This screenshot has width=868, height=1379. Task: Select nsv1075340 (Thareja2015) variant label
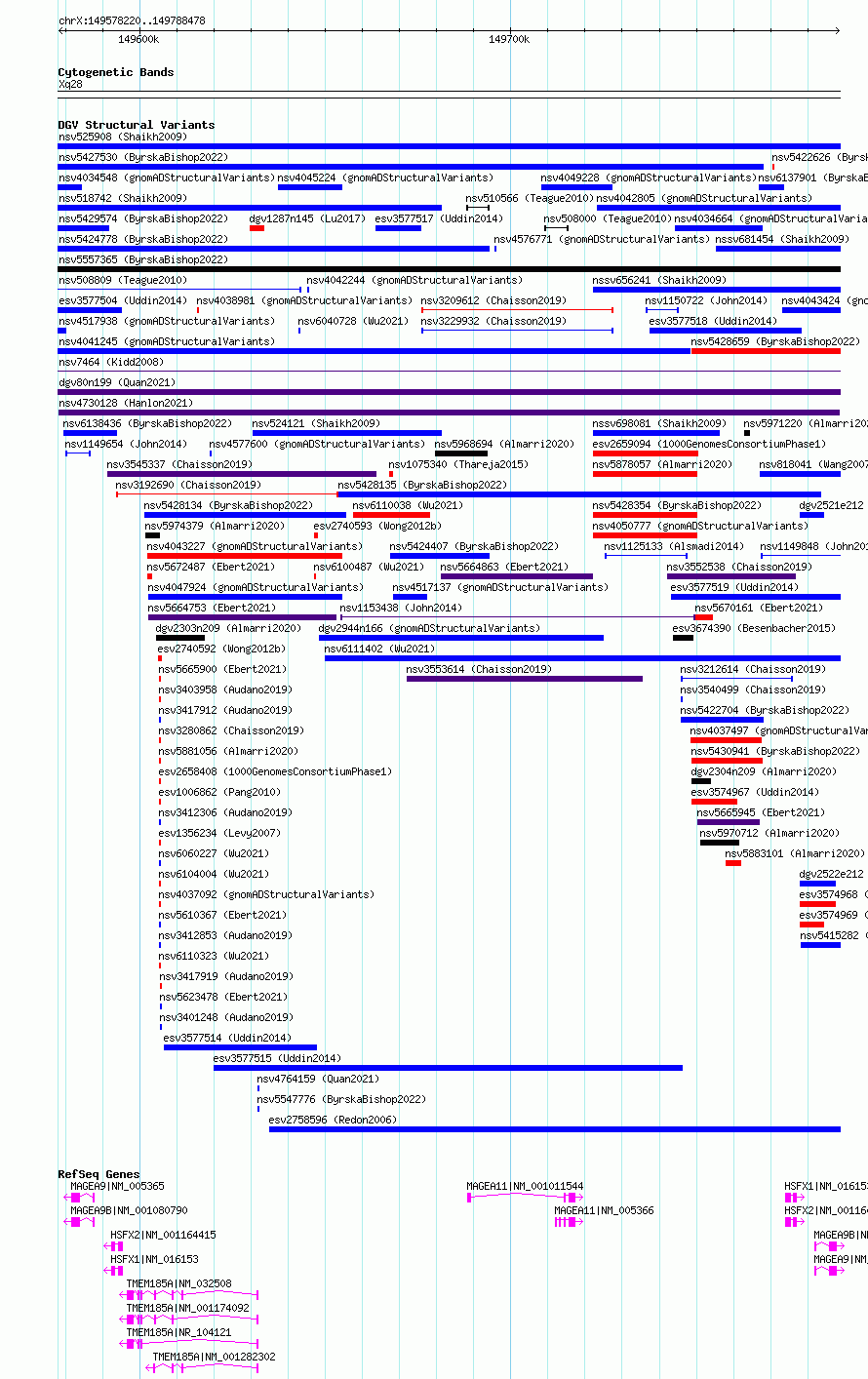click(458, 464)
